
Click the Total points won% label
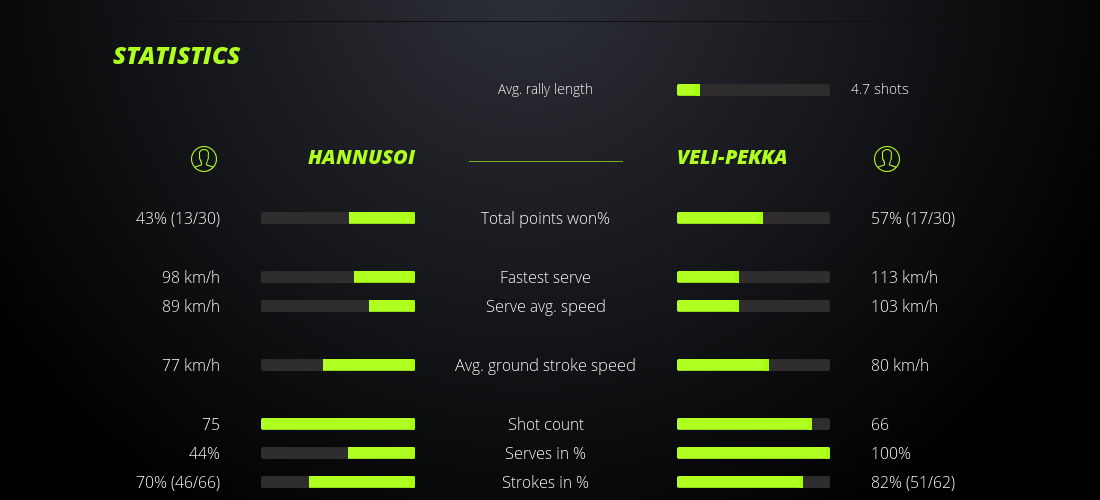pyautogui.click(x=545, y=218)
